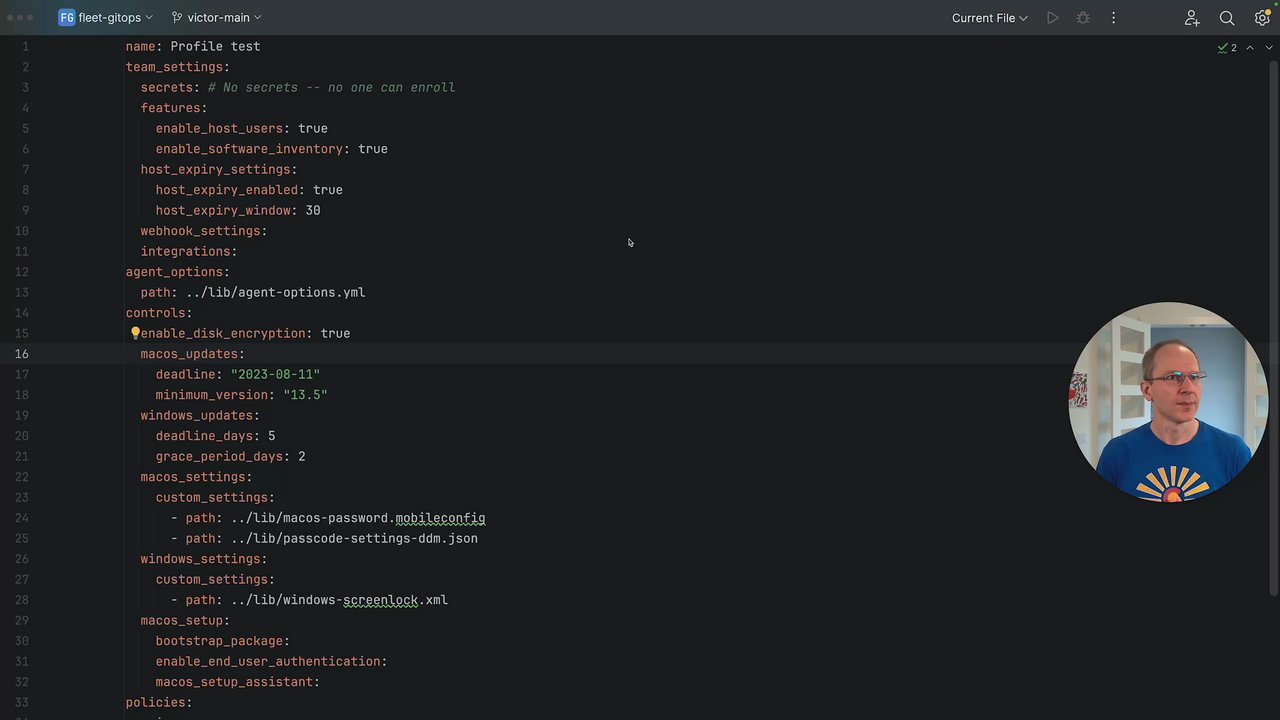Click the windows-screenlock.xml path text
The image size is (1280, 720).
pos(339,600)
